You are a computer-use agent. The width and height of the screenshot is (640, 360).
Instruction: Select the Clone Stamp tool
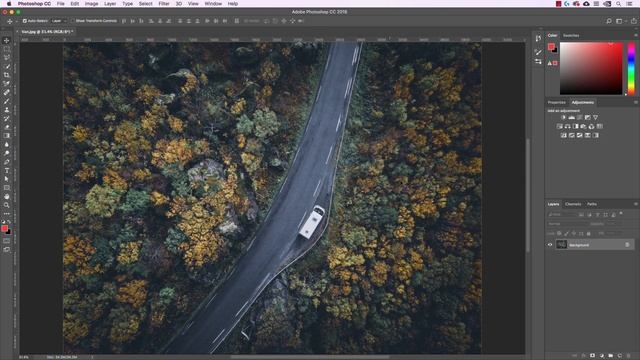pos(7,110)
